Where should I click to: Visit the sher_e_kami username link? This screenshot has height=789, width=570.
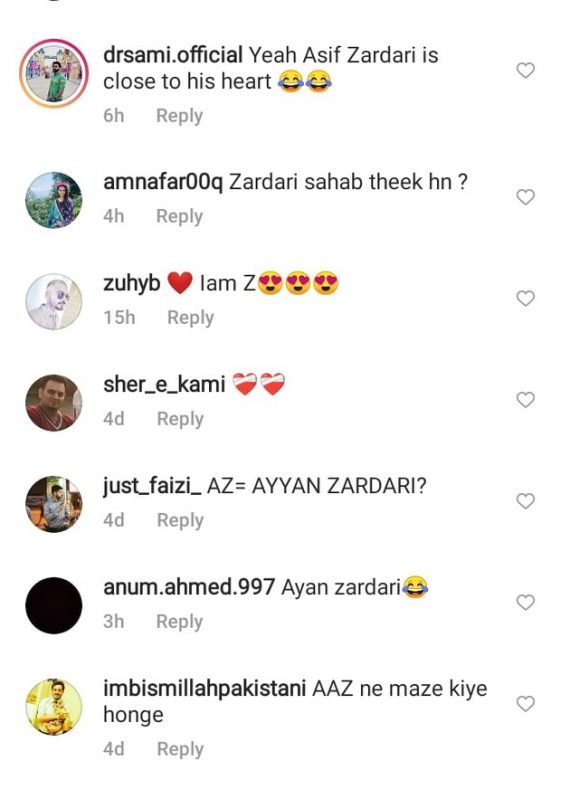pyautogui.click(x=164, y=385)
